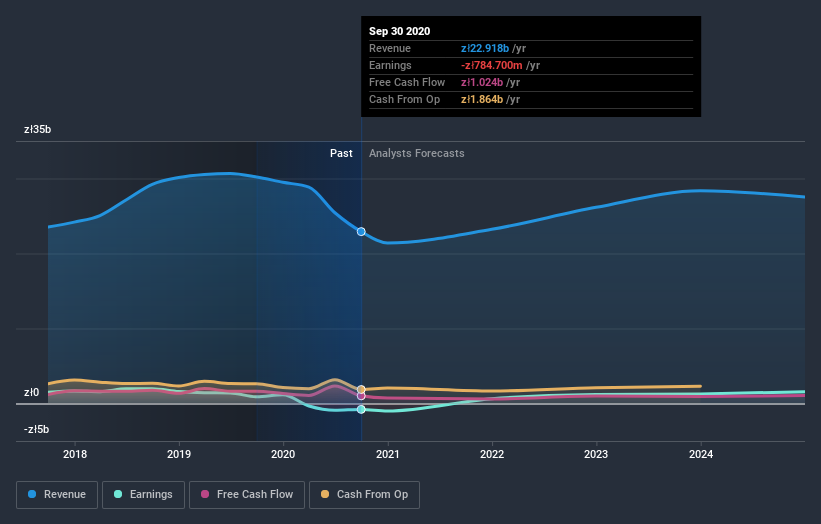The width and height of the screenshot is (821, 524).
Task: Select the 2021 x-axis label
Action: tap(387, 454)
